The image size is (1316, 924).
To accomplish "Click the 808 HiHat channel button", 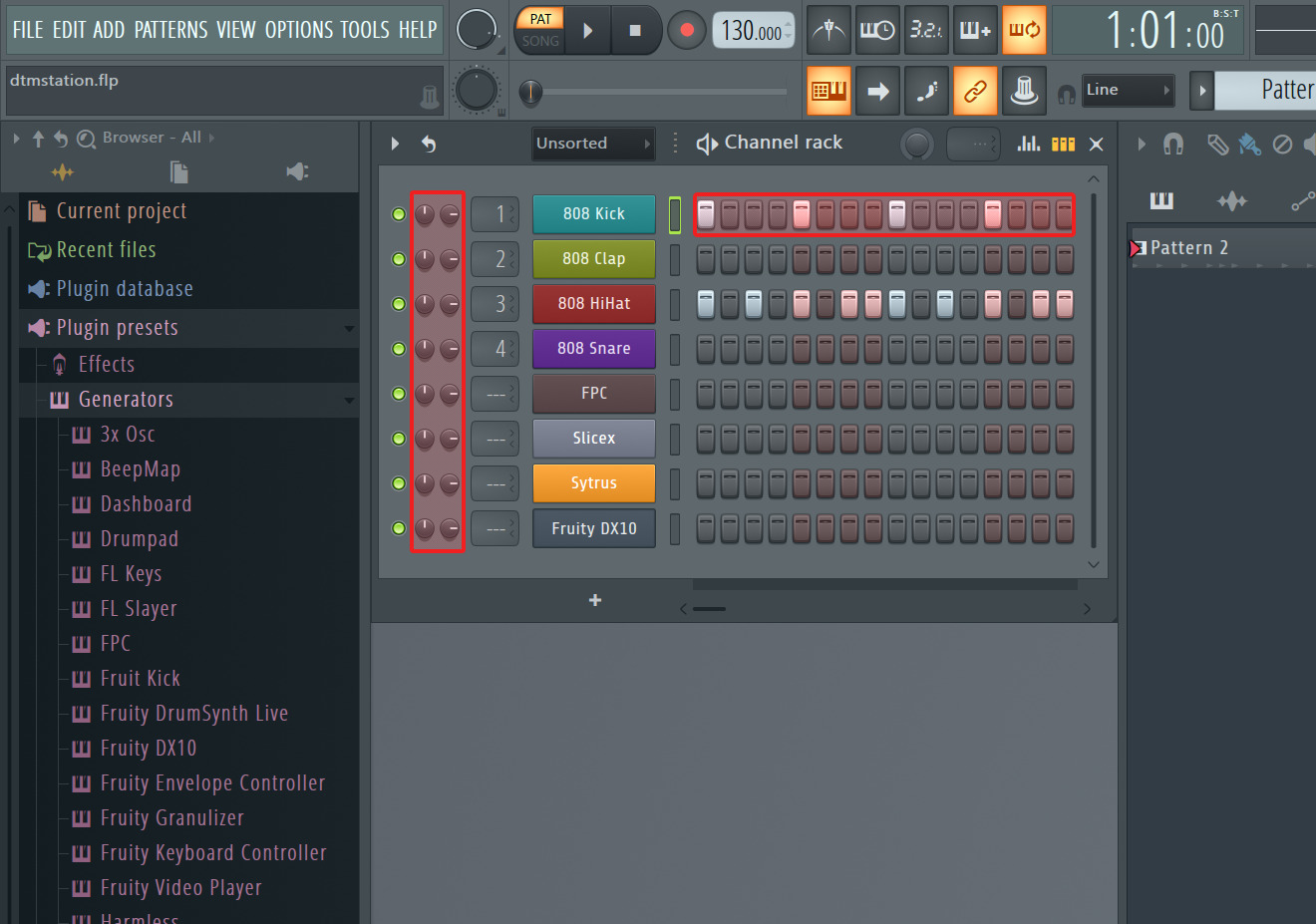I will click(x=594, y=303).
